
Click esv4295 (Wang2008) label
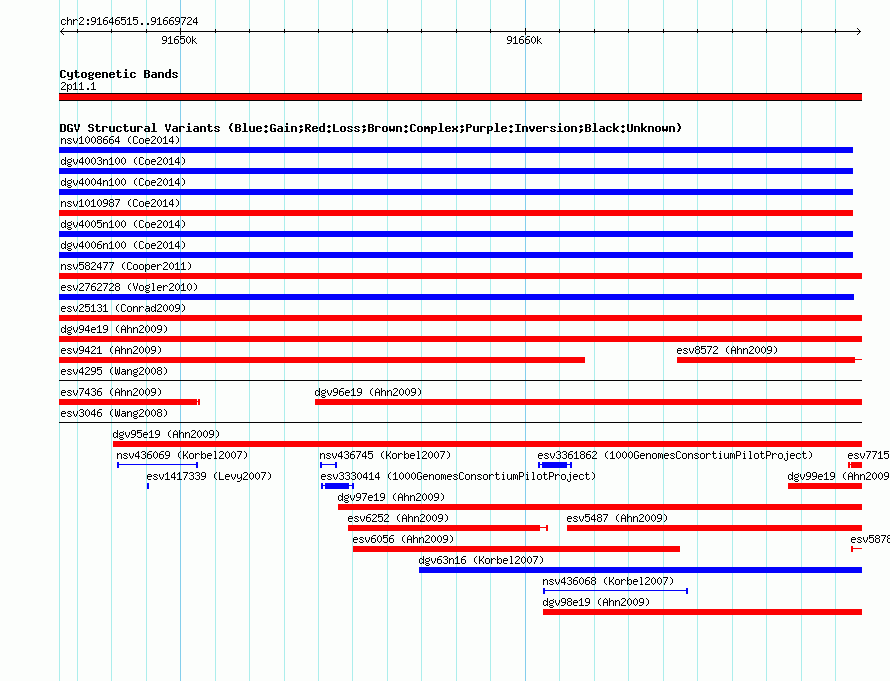[x=114, y=371]
